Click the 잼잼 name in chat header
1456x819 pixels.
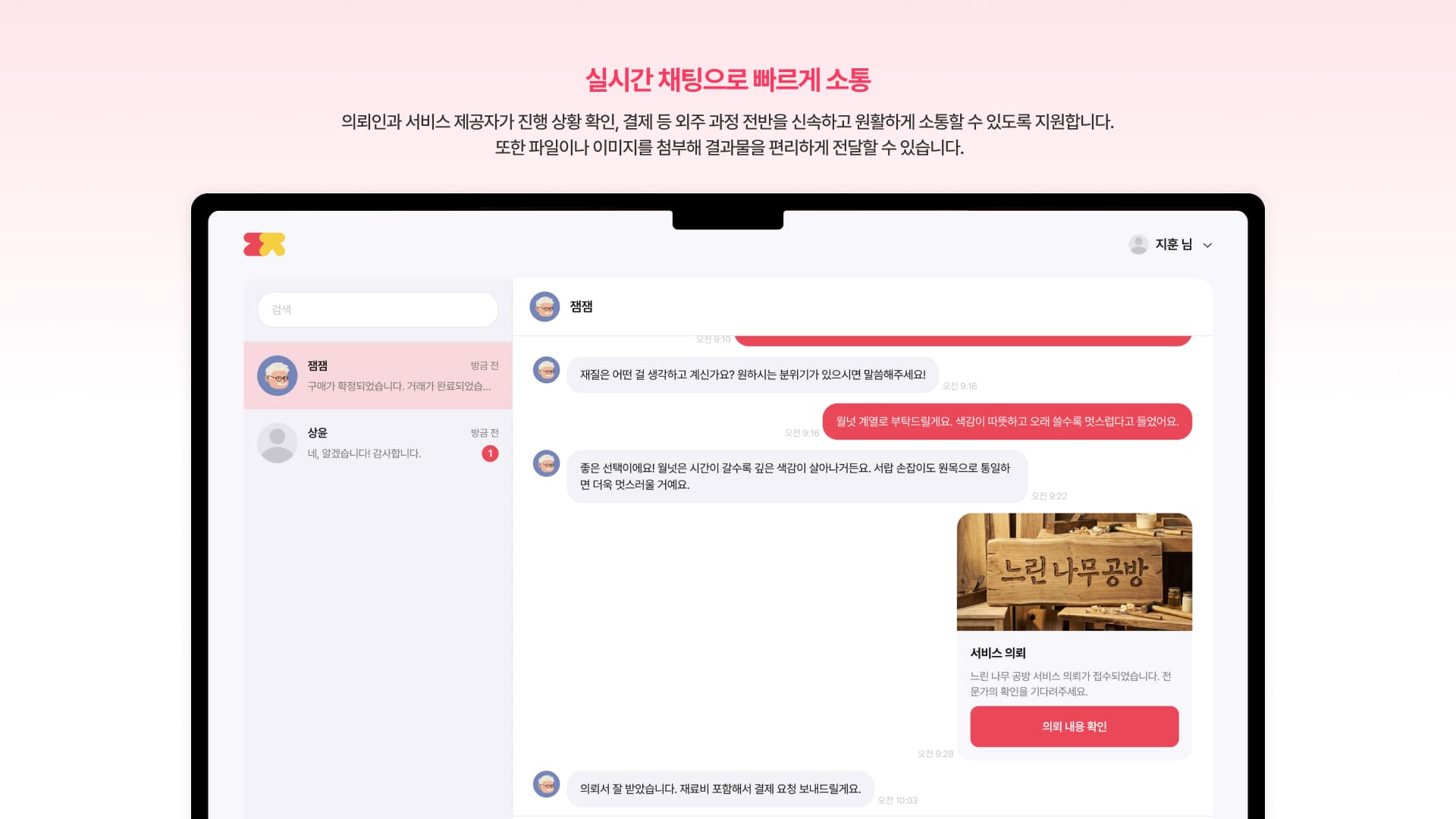(581, 306)
